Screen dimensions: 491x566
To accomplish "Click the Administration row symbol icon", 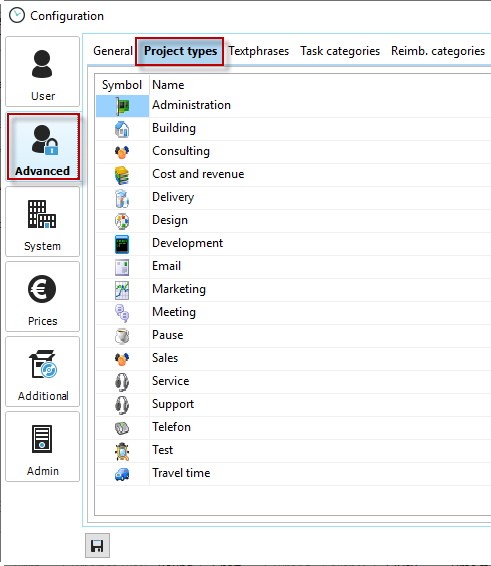I will pyautogui.click(x=122, y=106).
